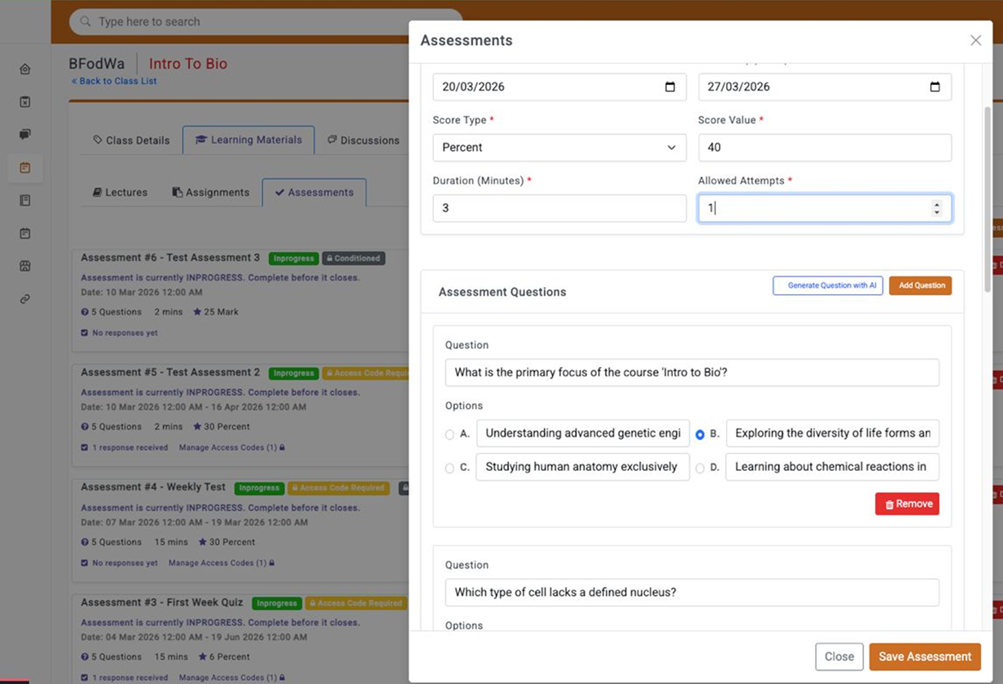Click the highlighted orange sidebar calendar icon
The image size is (1003, 684).
click(25, 168)
